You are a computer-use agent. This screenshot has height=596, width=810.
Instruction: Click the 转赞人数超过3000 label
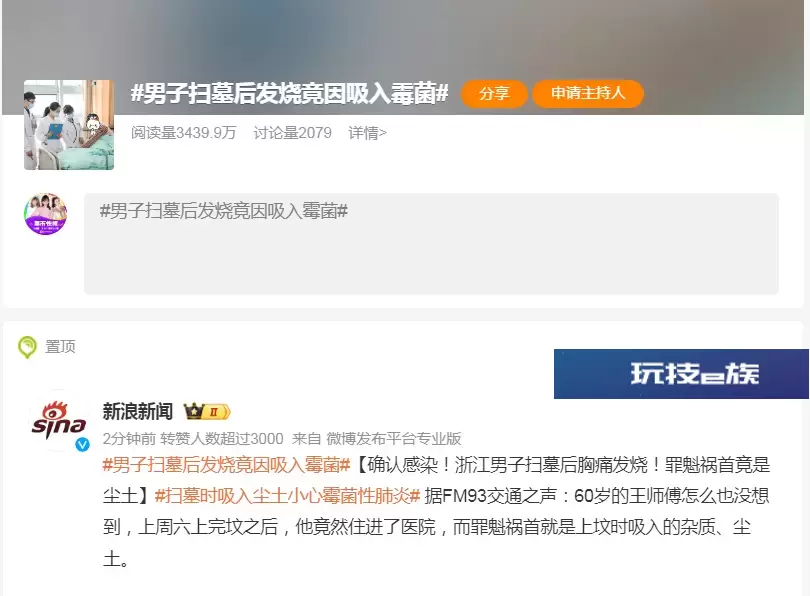click(x=222, y=438)
